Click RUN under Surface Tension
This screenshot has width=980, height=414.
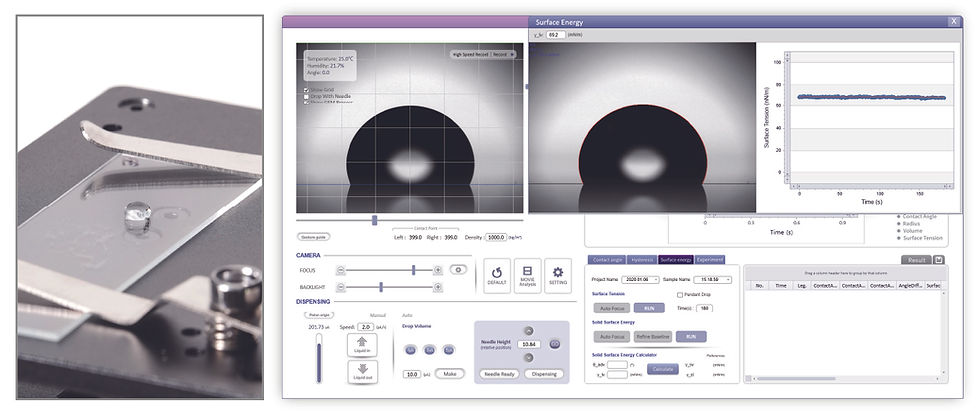click(649, 308)
